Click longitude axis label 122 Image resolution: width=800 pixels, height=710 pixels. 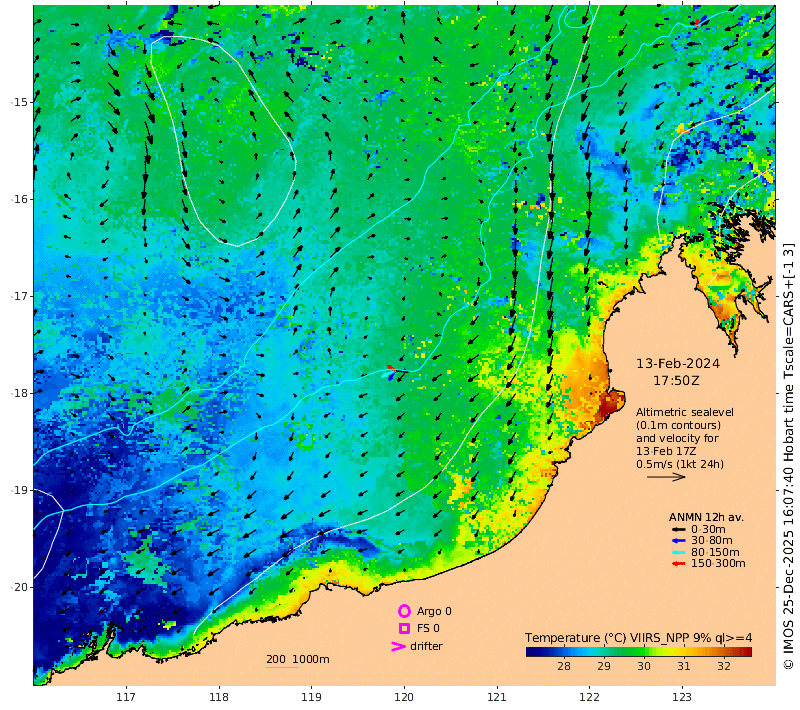(589, 697)
